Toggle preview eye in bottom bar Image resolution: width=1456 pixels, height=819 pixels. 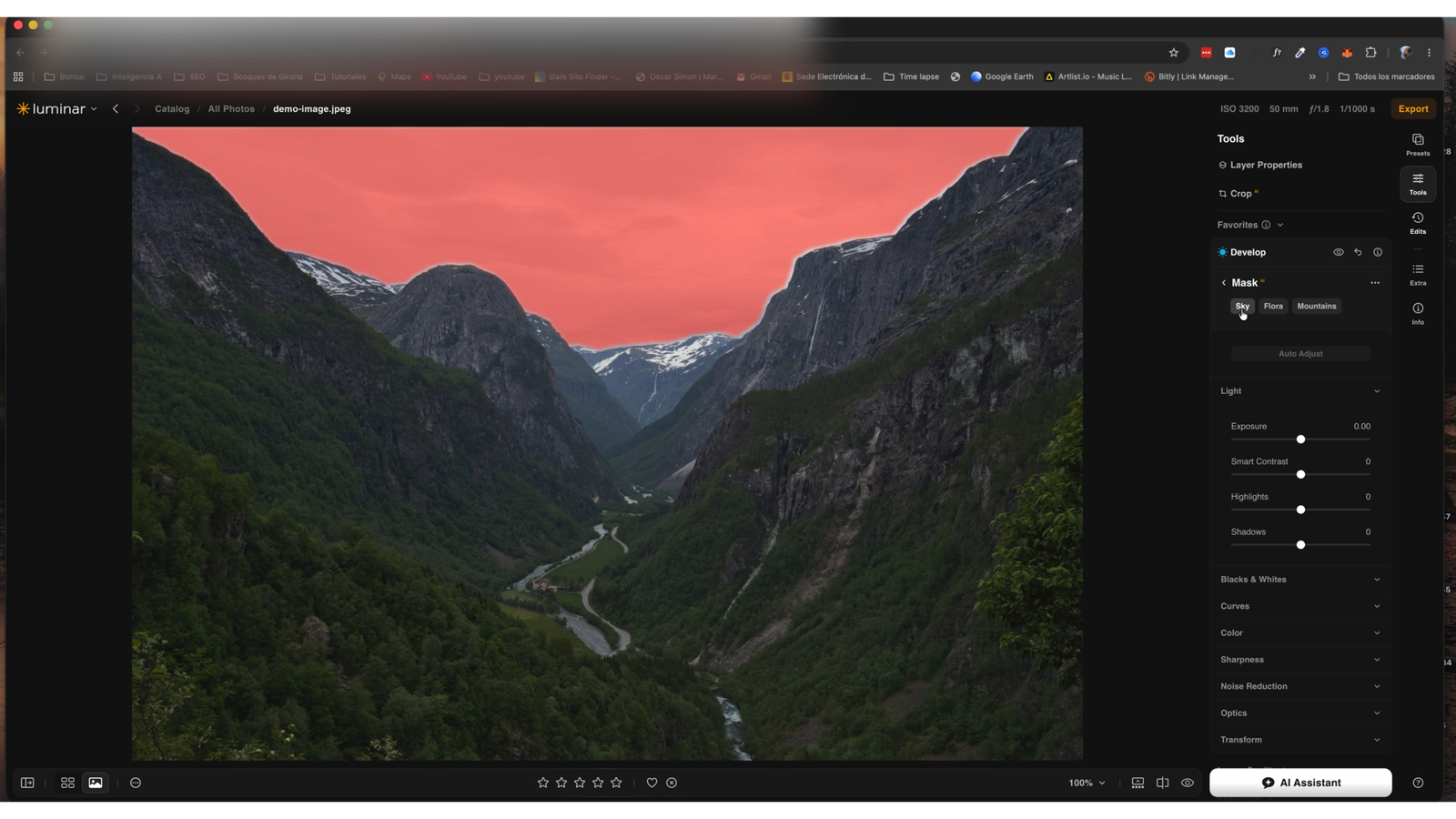(1188, 783)
